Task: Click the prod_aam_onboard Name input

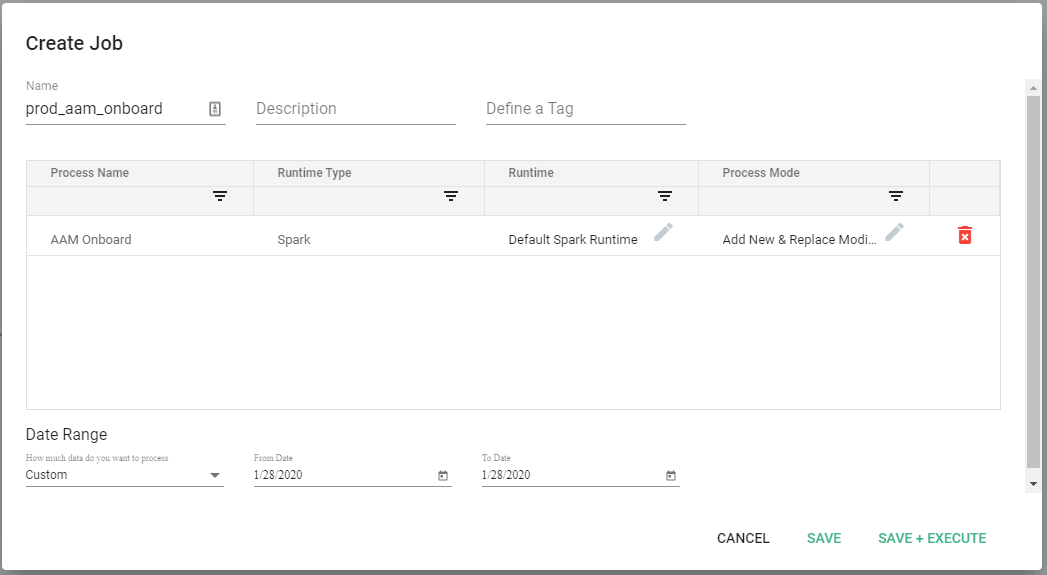Action: tap(110, 109)
